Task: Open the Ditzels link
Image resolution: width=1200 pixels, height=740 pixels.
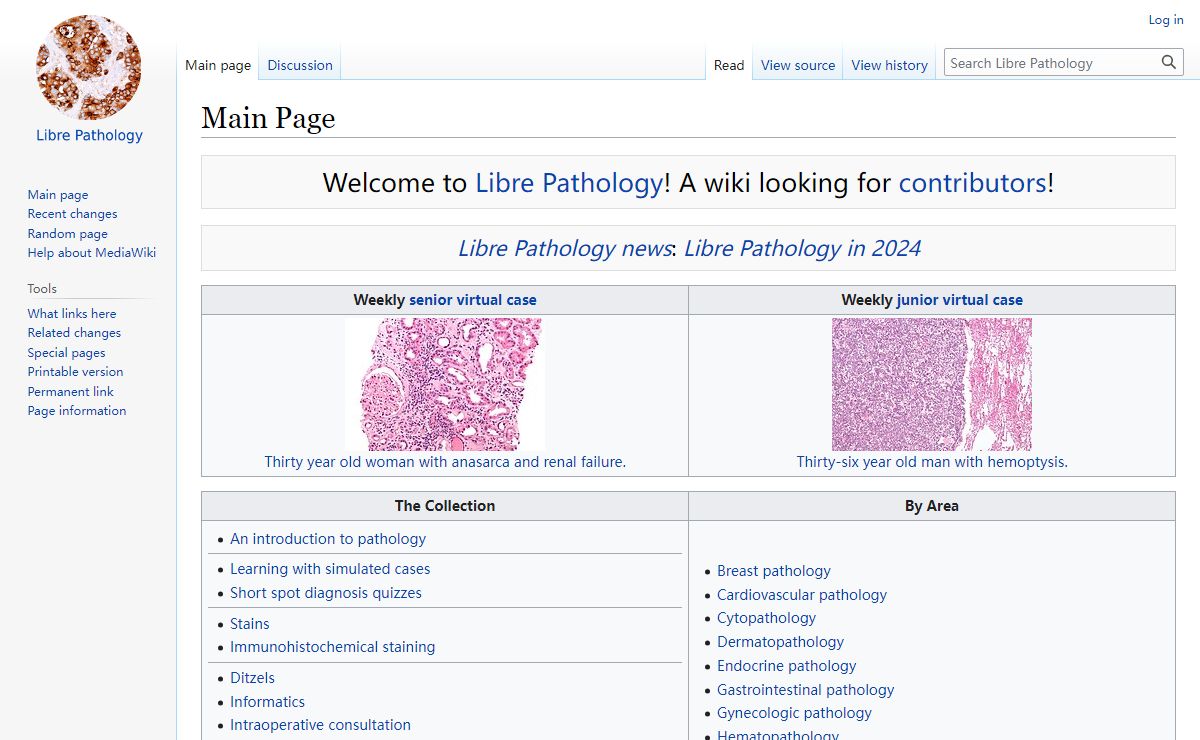Action: pyautogui.click(x=252, y=678)
